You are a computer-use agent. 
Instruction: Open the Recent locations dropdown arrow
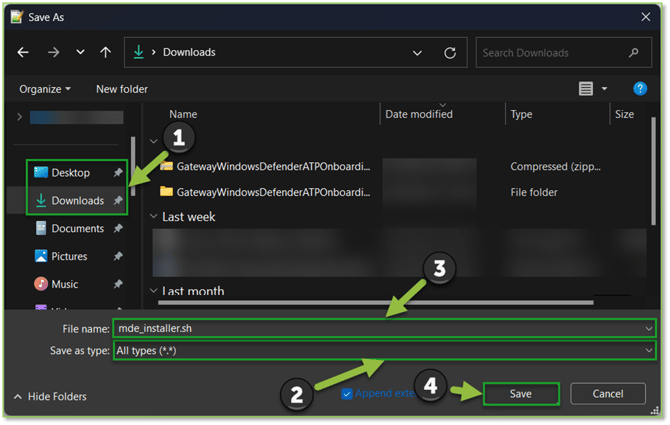[x=80, y=53]
